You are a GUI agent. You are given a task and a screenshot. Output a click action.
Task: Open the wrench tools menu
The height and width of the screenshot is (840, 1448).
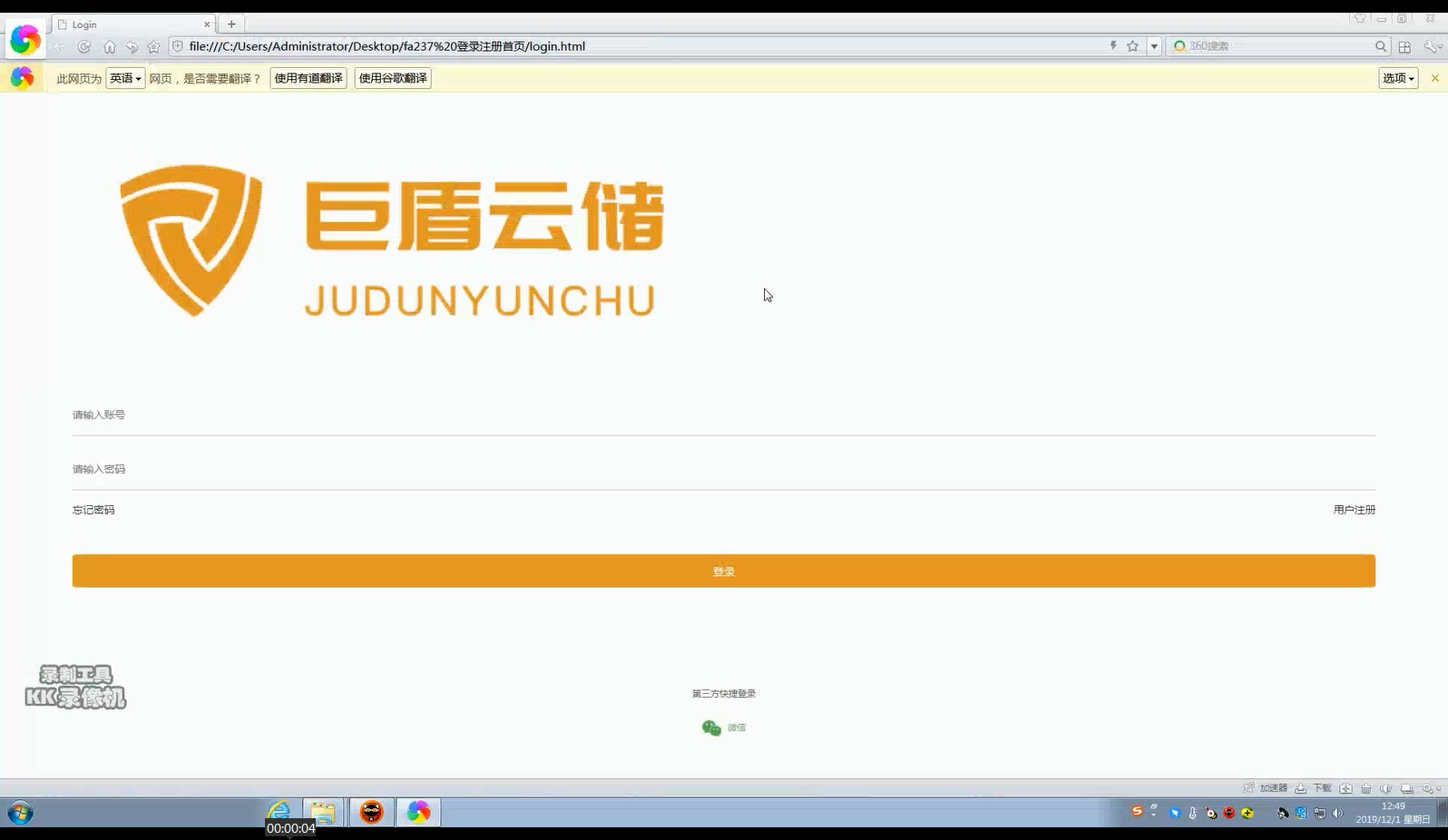1431,46
